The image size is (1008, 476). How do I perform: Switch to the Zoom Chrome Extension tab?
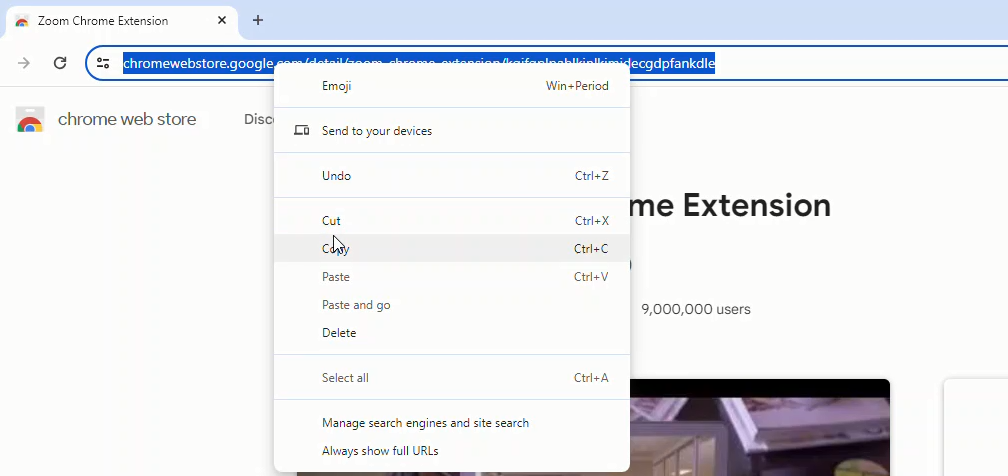110,21
